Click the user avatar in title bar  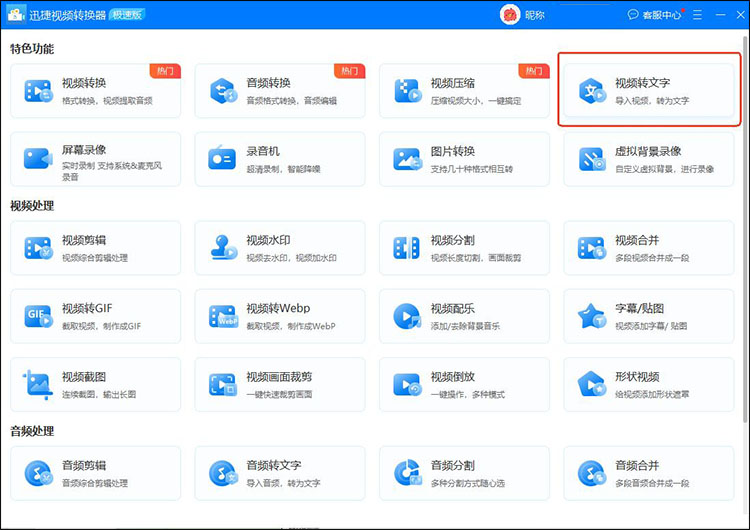510,15
